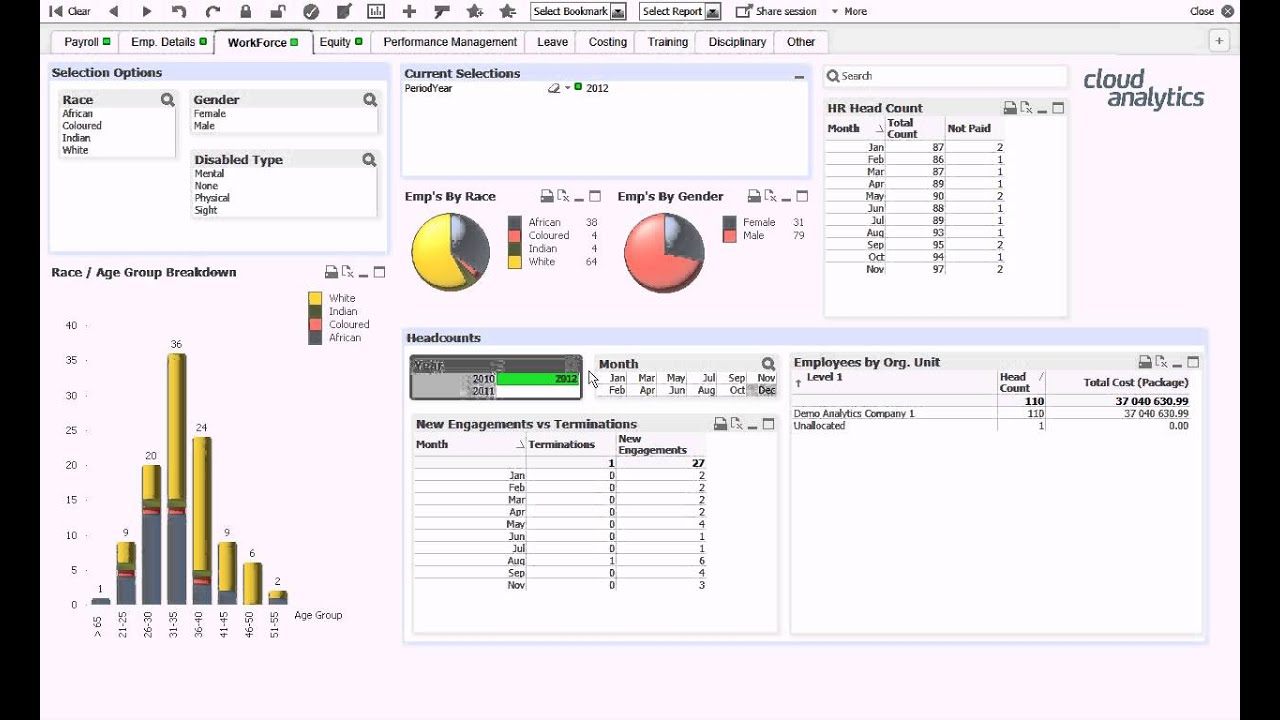The height and width of the screenshot is (720, 1280).
Task: Export New Engagements vs Terminations to Excel
Action: pyautogui.click(x=736, y=424)
